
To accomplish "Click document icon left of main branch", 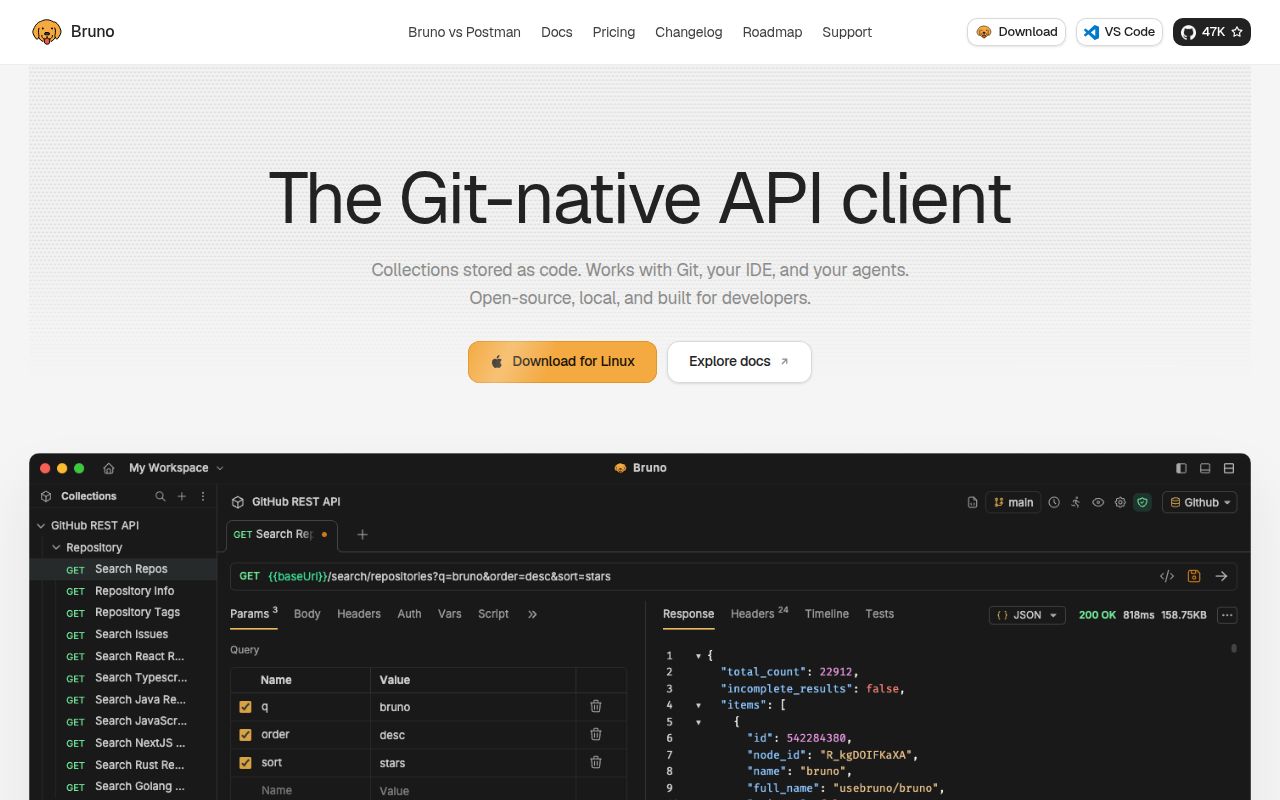I will 972,502.
